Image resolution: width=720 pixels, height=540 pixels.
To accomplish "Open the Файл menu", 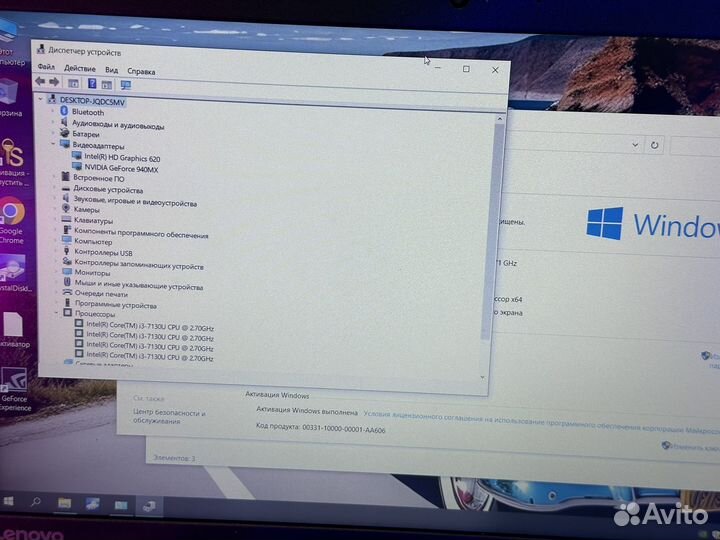I will [46, 67].
